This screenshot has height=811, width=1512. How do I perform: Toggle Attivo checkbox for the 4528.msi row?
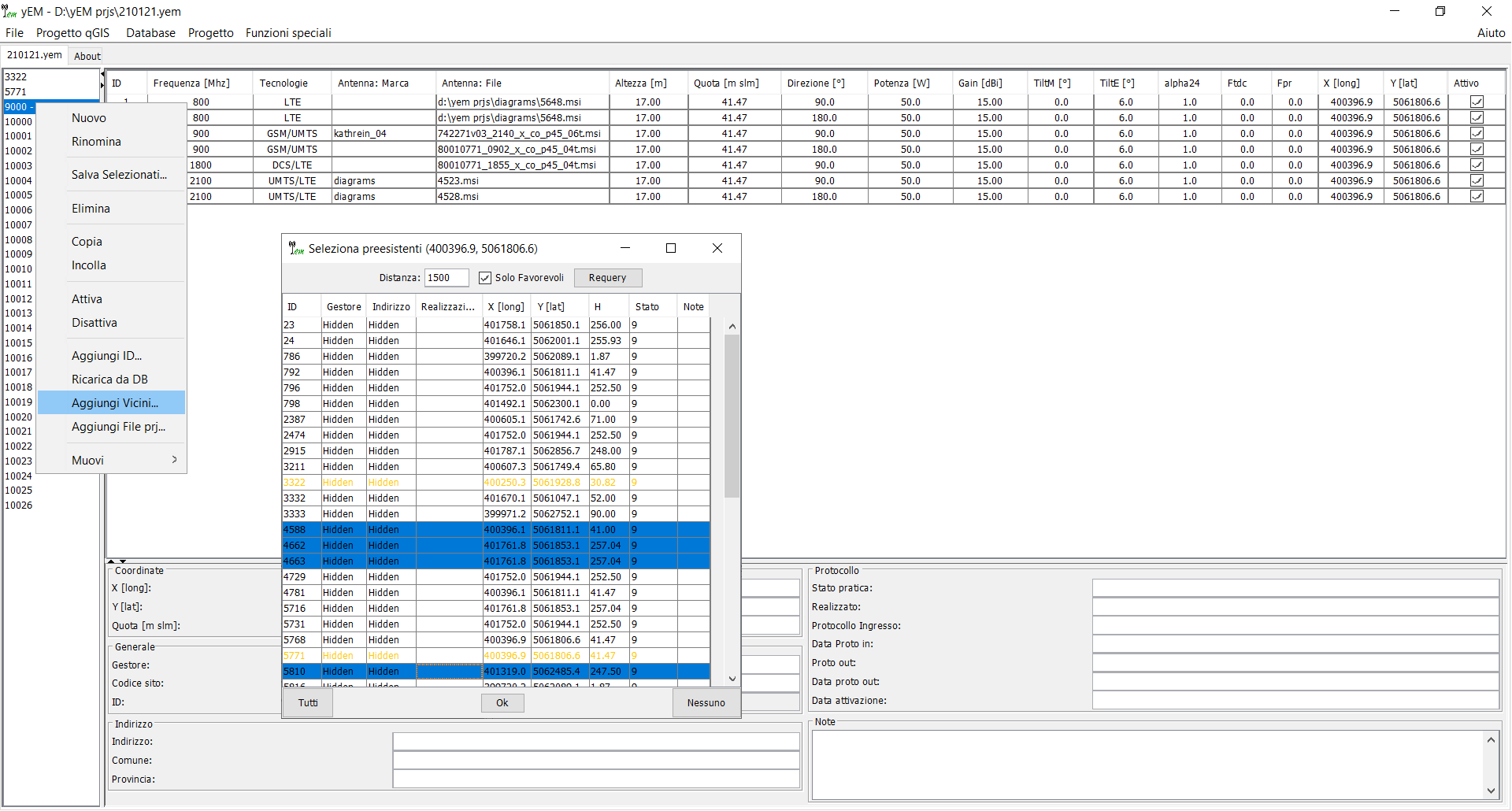(x=1477, y=197)
